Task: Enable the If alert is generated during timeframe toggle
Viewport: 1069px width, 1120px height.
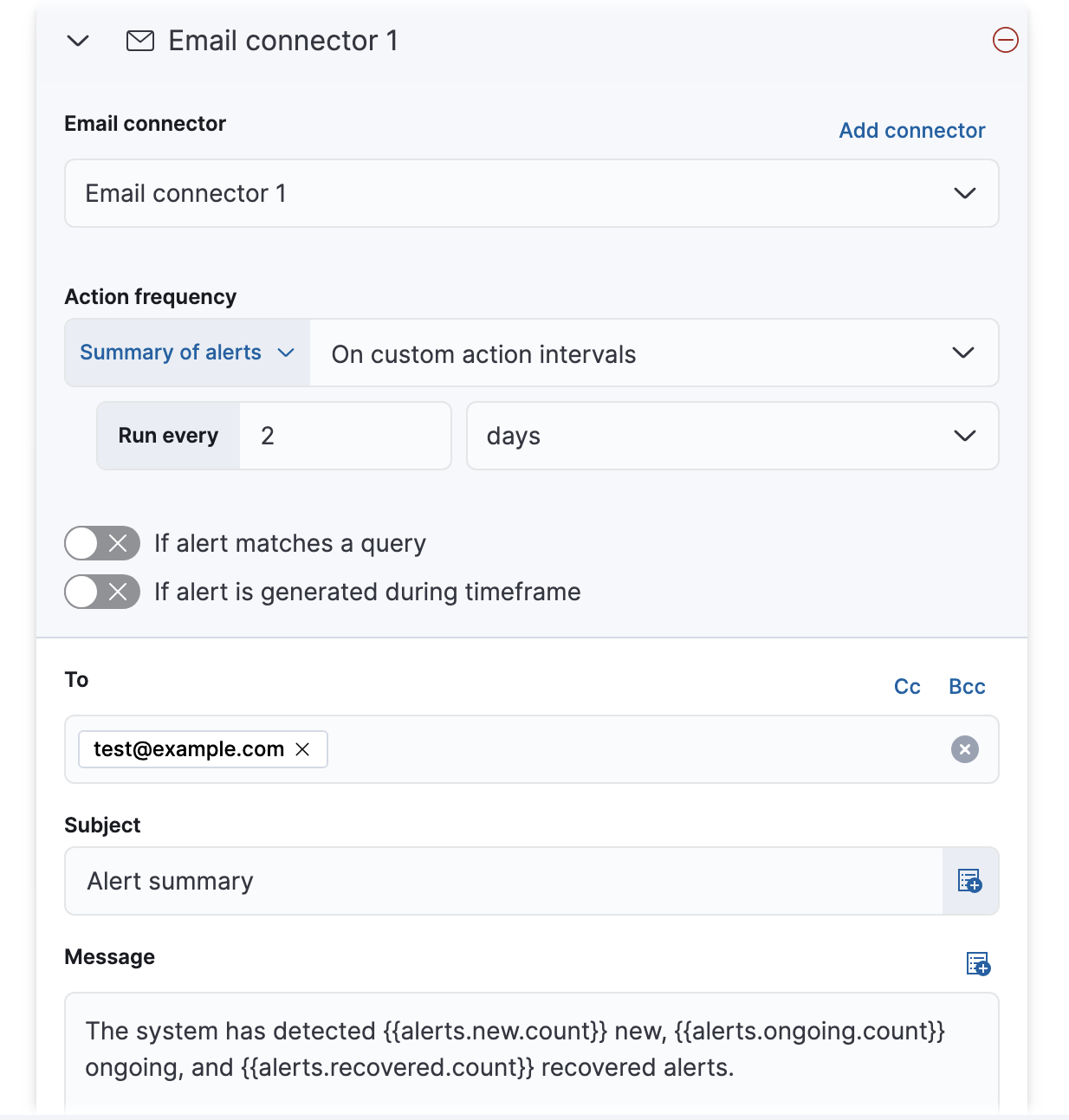Action: [101, 592]
